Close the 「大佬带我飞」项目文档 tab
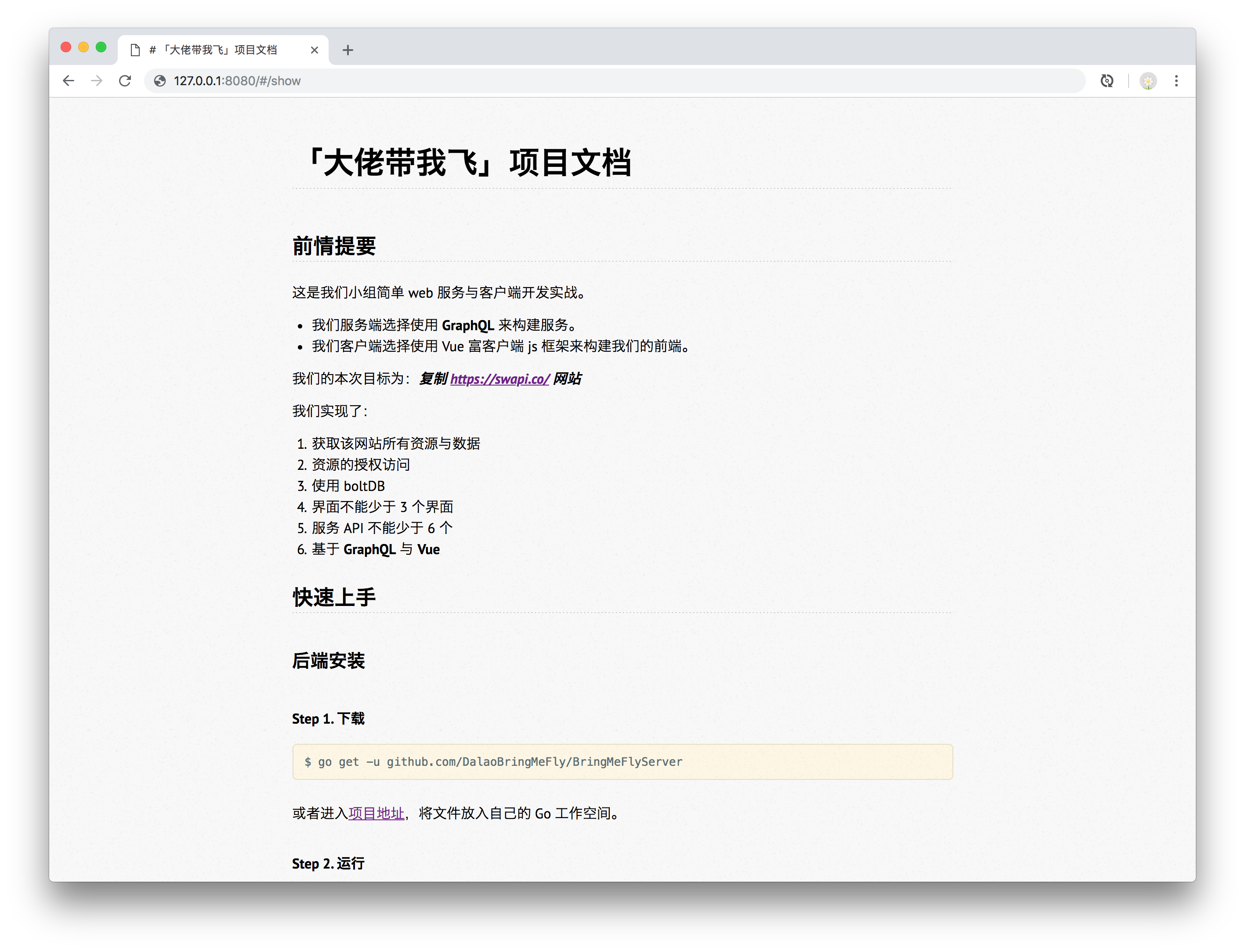 (315, 50)
